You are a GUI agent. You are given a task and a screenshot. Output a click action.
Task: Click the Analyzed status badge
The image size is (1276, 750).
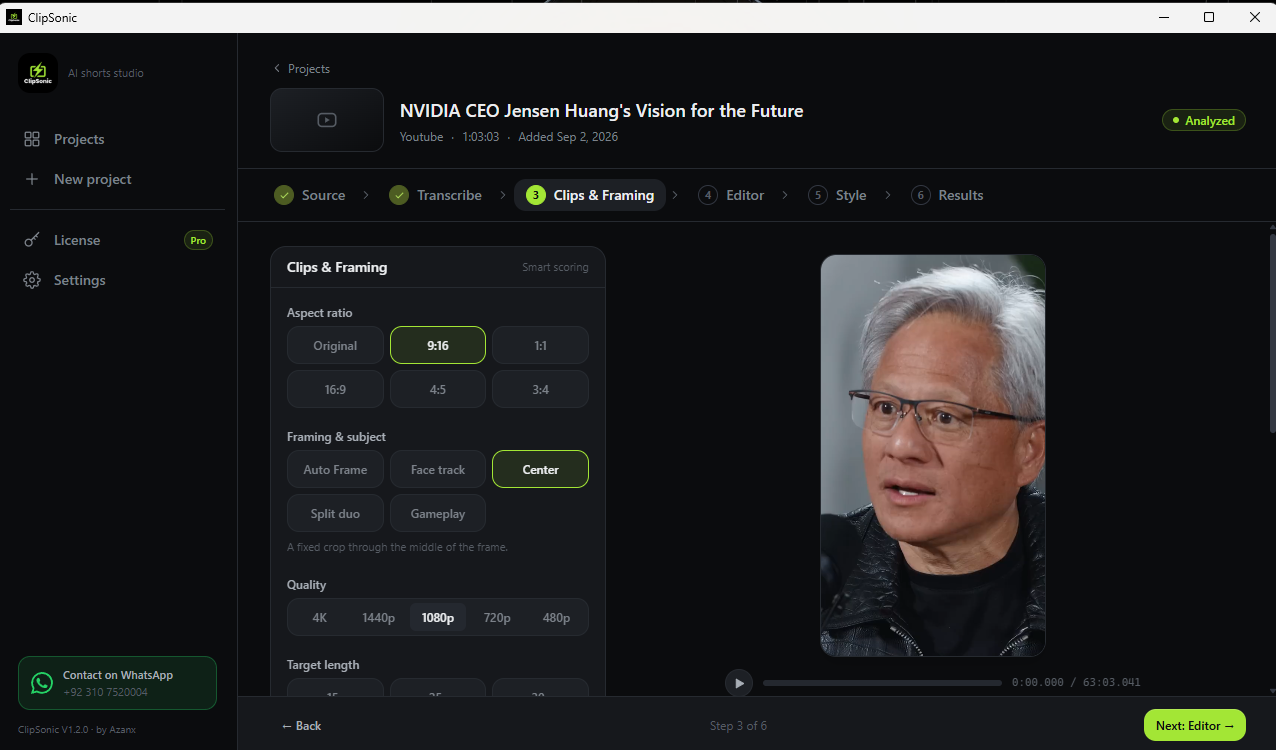point(1204,120)
